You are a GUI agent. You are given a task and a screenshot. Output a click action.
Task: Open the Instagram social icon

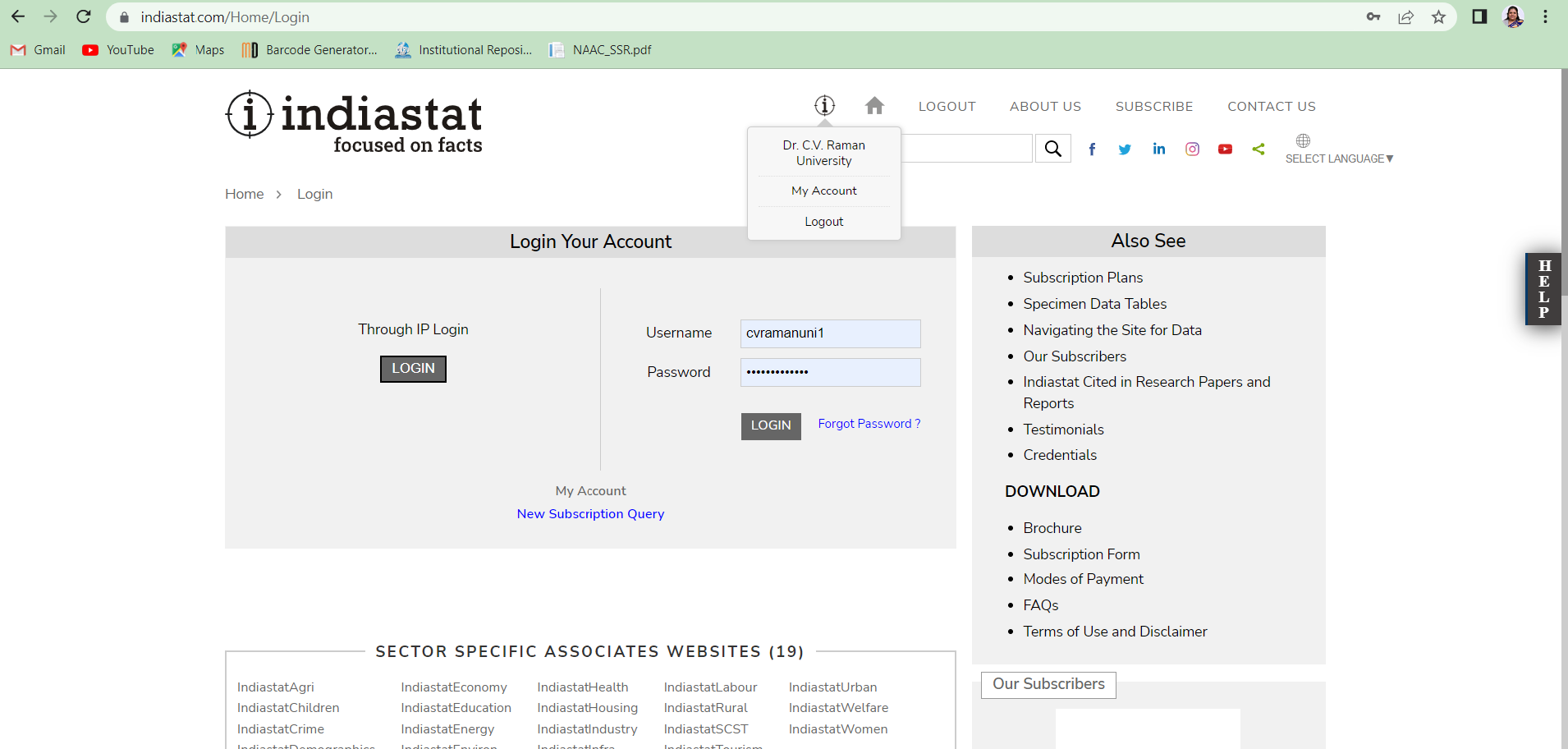pos(1192,149)
